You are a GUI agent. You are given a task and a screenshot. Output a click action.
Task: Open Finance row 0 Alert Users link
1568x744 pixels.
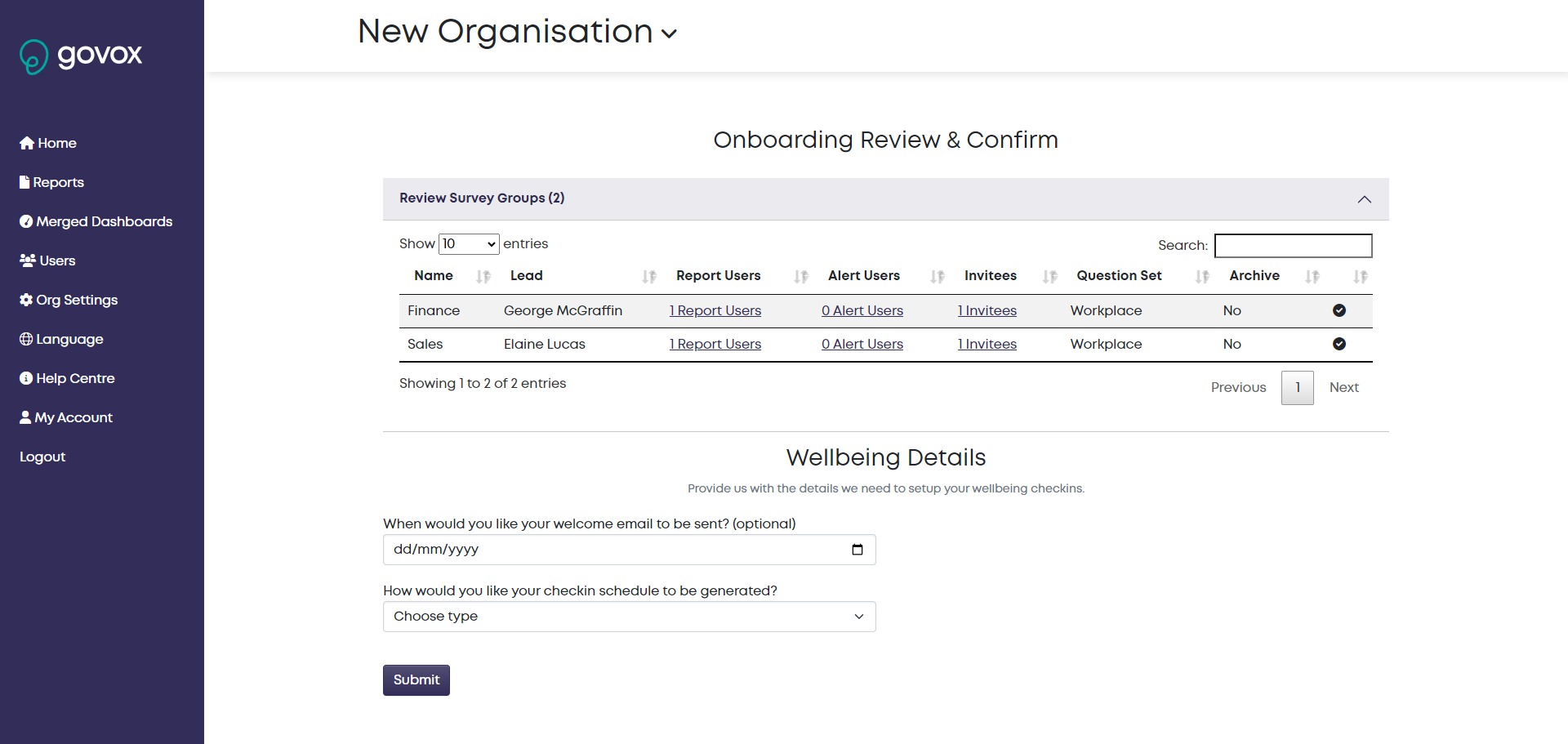[x=862, y=310]
